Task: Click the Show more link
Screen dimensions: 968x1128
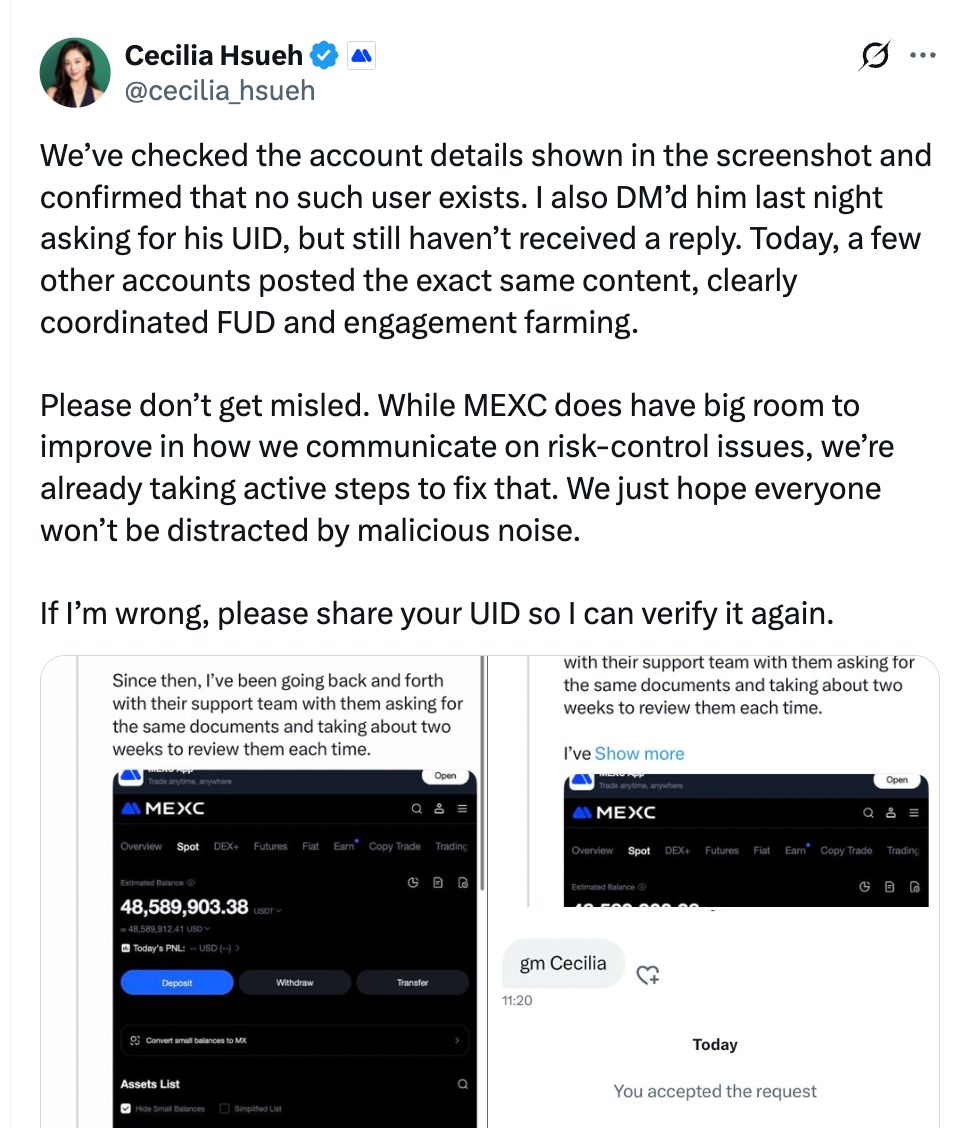Action: click(x=639, y=753)
